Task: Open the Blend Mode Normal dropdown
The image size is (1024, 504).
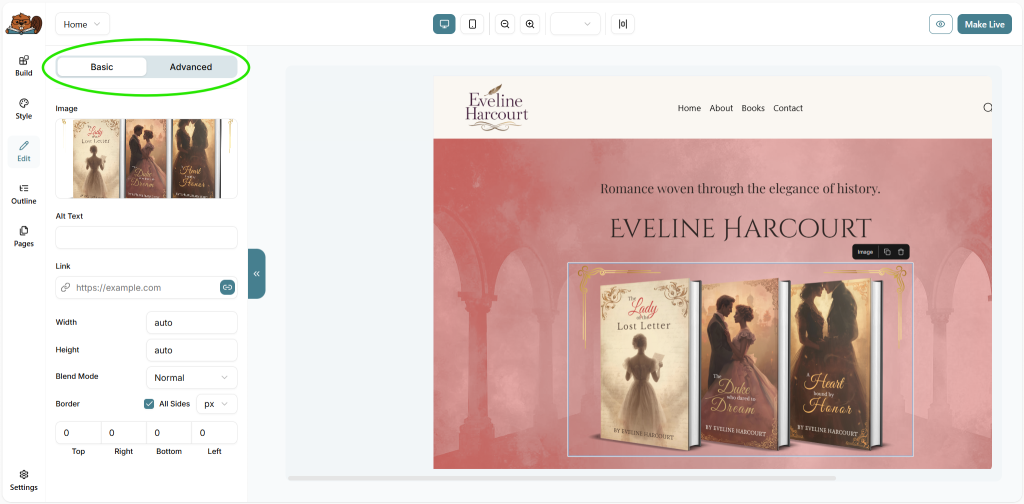Action: [192, 377]
